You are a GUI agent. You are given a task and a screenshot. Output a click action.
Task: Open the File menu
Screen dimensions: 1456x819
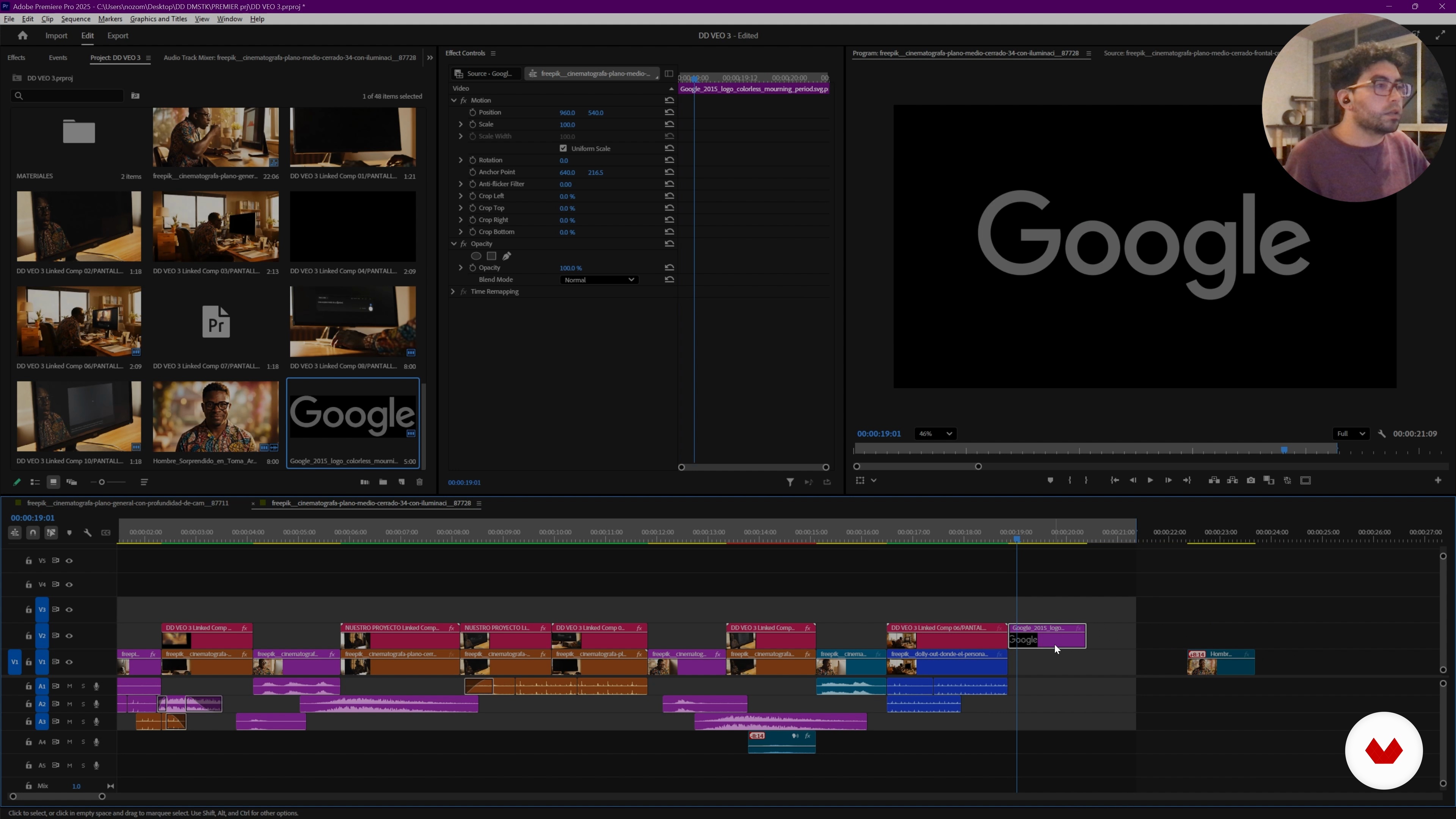(9, 19)
